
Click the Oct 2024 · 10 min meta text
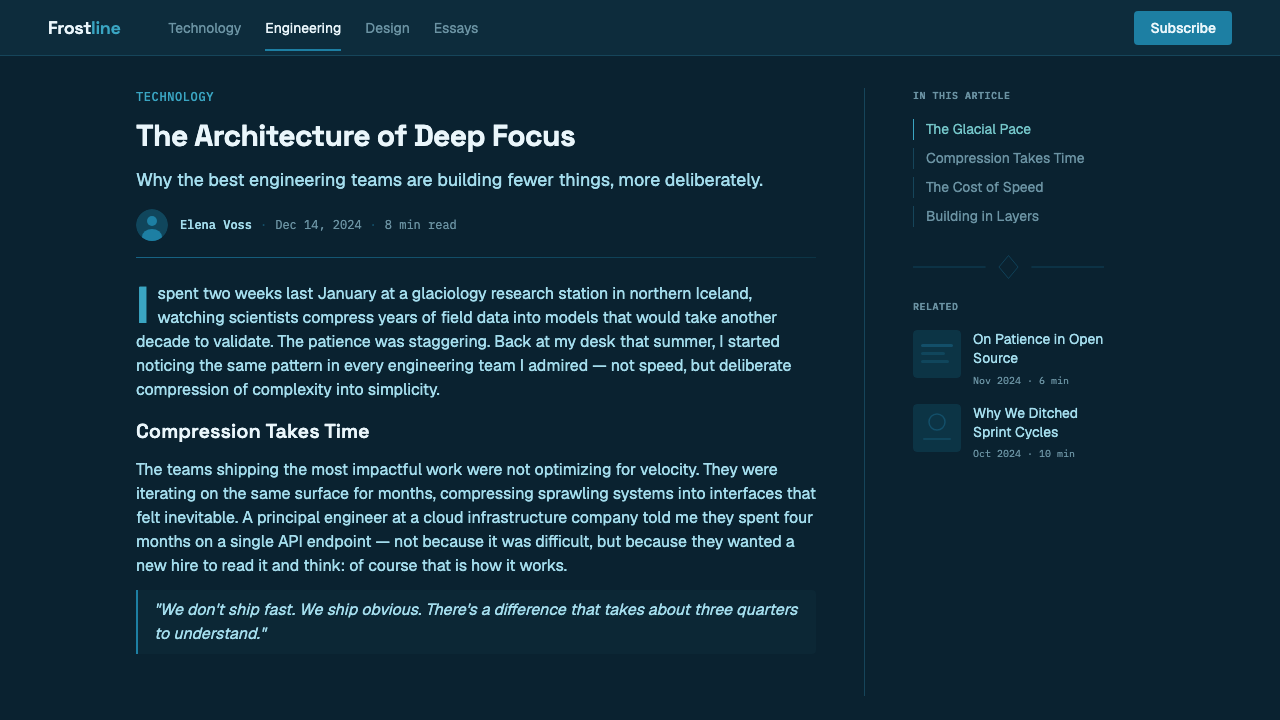(x=1024, y=454)
